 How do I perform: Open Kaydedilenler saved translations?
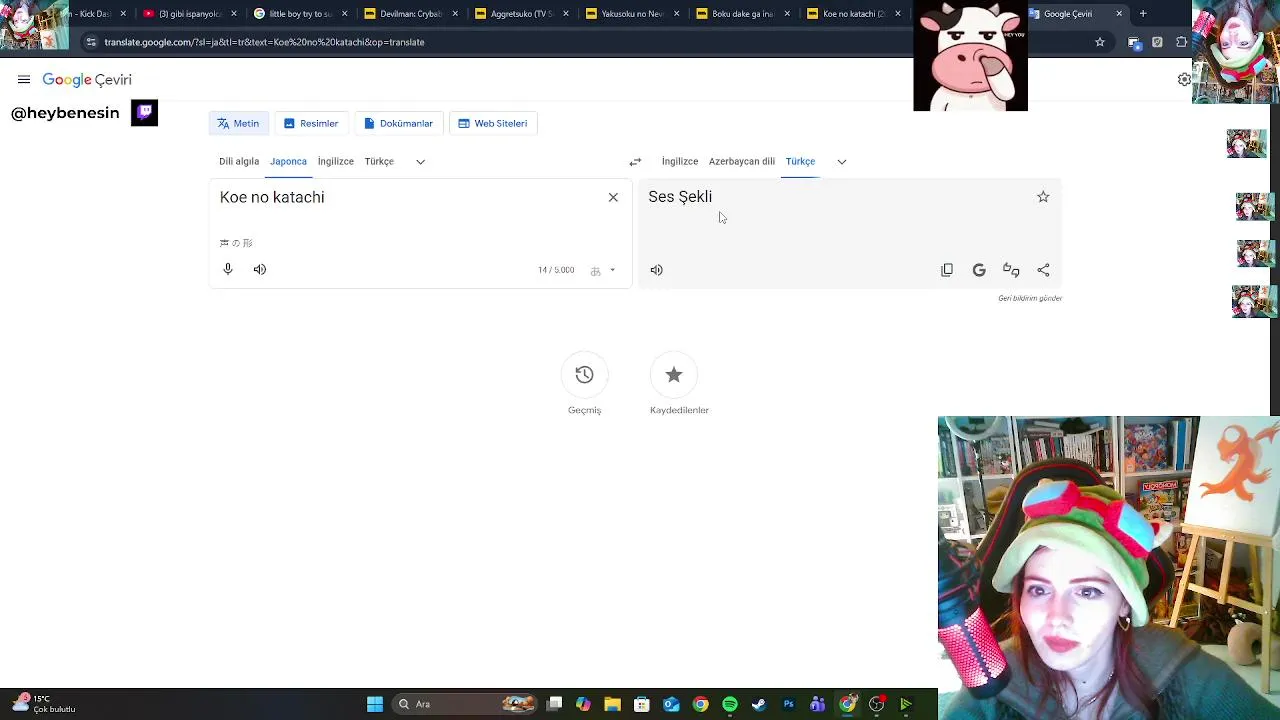click(679, 385)
